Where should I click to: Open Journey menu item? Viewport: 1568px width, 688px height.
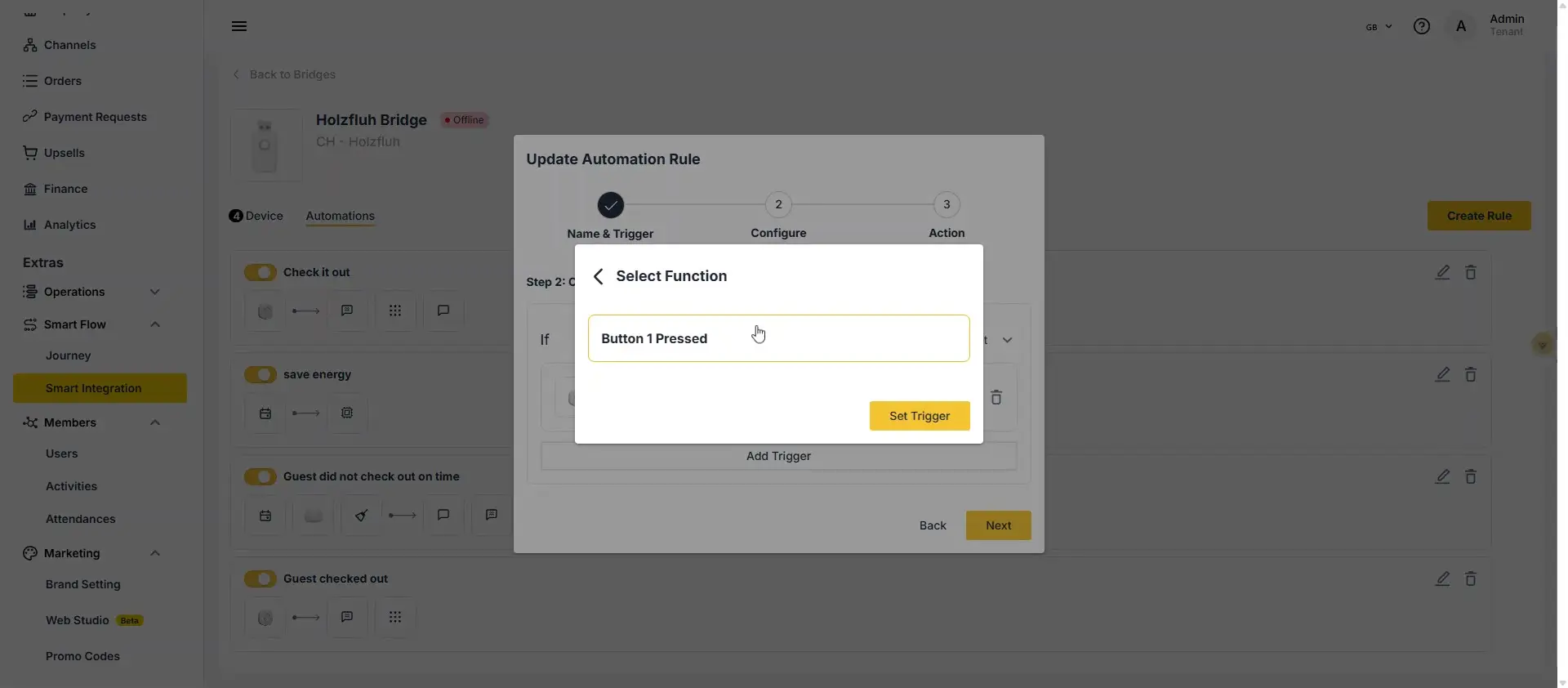[69, 355]
